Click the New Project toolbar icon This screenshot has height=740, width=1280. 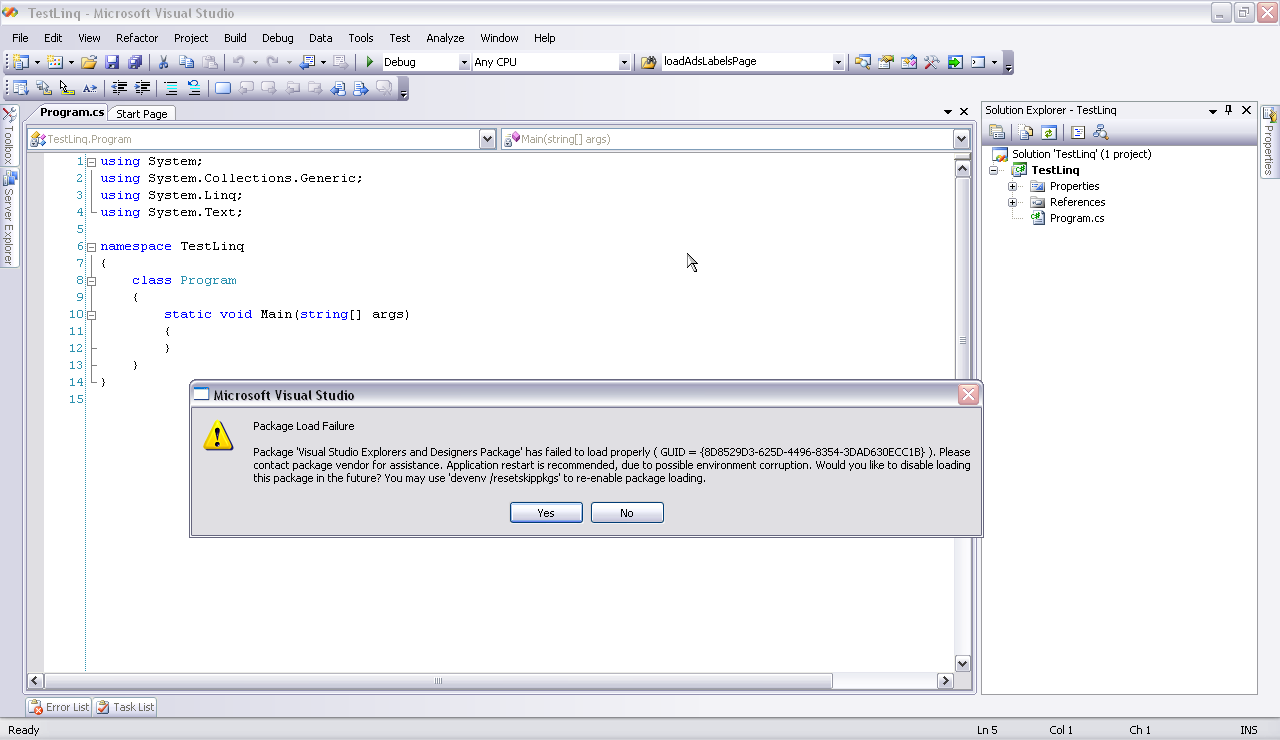point(21,62)
